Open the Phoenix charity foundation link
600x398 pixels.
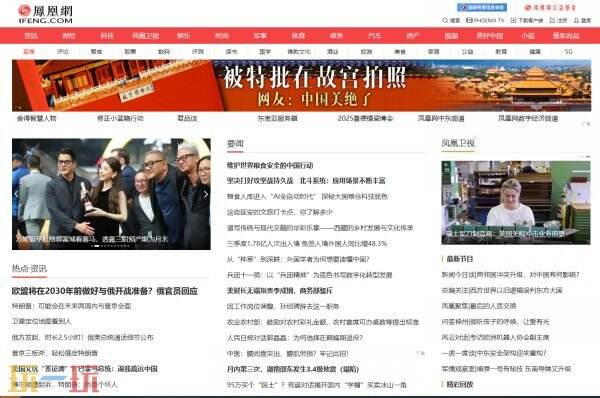point(550,7)
